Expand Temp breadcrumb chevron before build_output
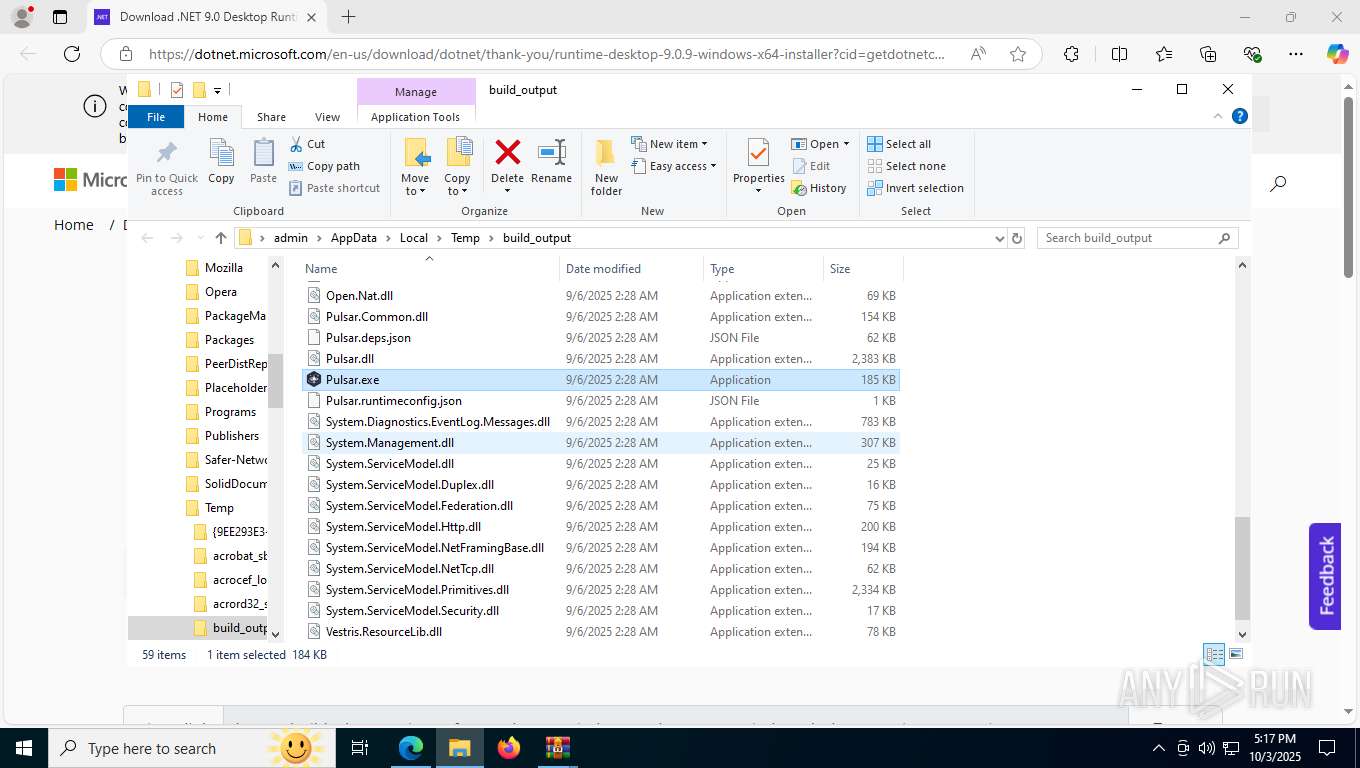 491,238
